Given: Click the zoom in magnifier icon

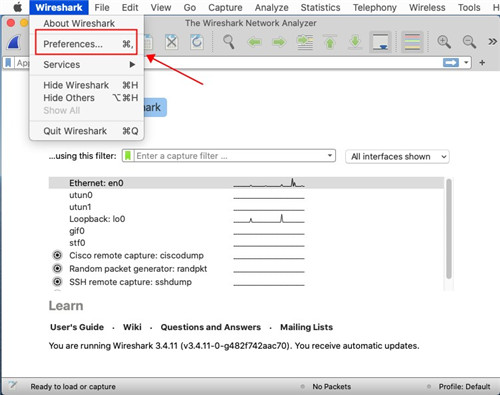Looking at the screenshot, I should (444, 42).
